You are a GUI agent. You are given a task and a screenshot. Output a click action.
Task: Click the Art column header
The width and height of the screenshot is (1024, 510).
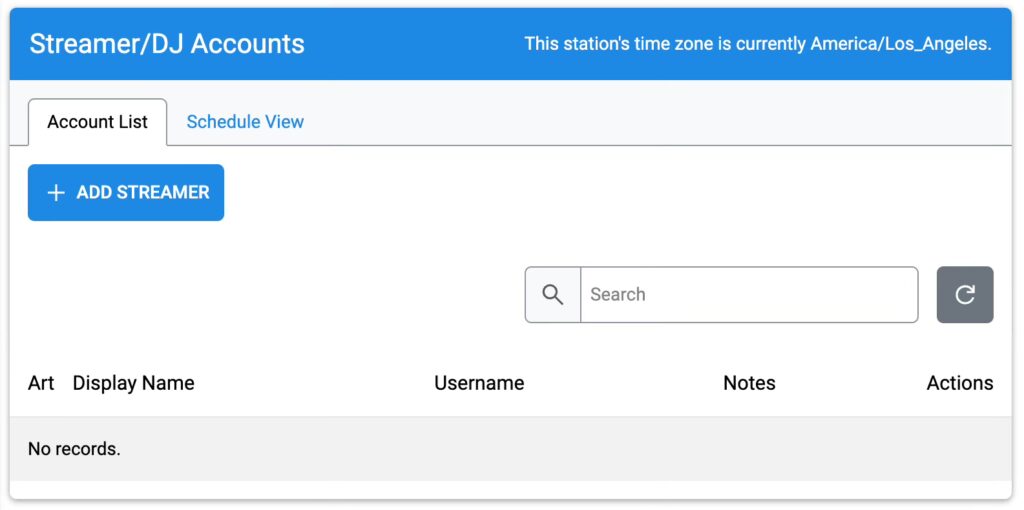[x=40, y=383]
